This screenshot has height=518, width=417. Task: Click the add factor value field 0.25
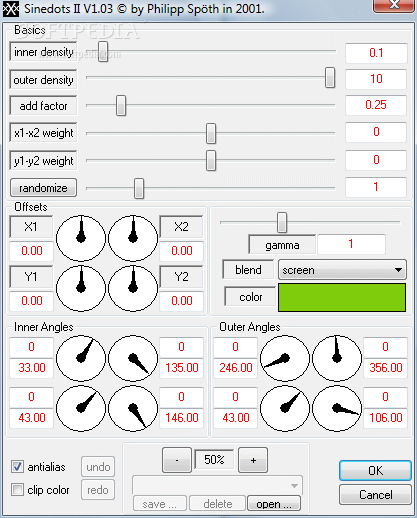[376, 105]
